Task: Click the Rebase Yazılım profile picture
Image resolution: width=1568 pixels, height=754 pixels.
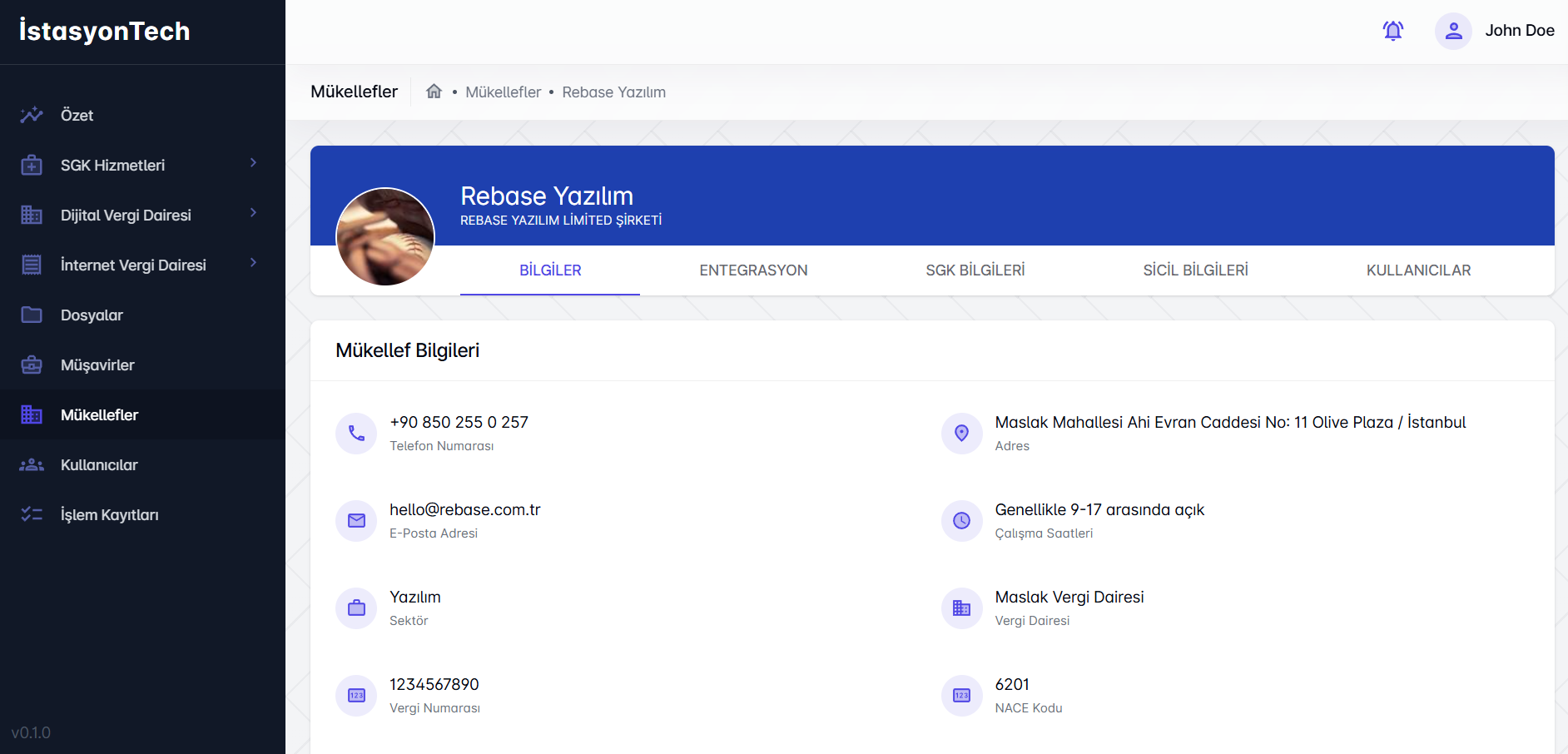Action: pos(385,236)
